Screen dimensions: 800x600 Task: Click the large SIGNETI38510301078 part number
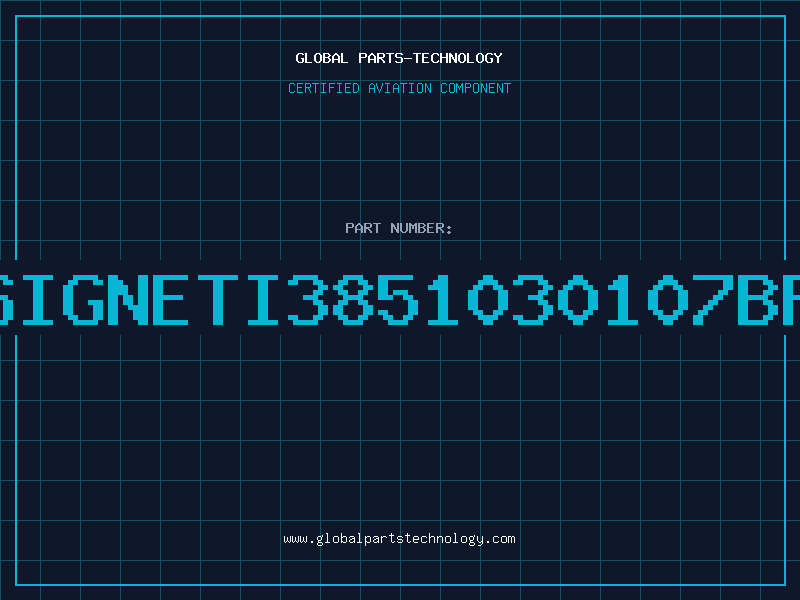[x=400, y=299]
